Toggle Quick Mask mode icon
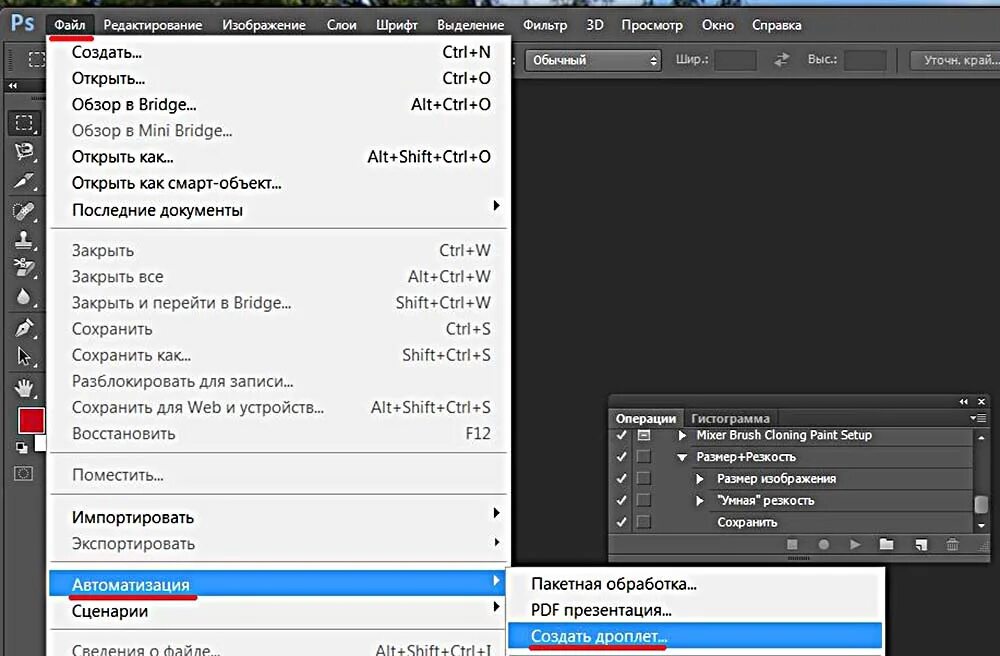This screenshot has height=656, width=1000. pyautogui.click(x=24, y=474)
